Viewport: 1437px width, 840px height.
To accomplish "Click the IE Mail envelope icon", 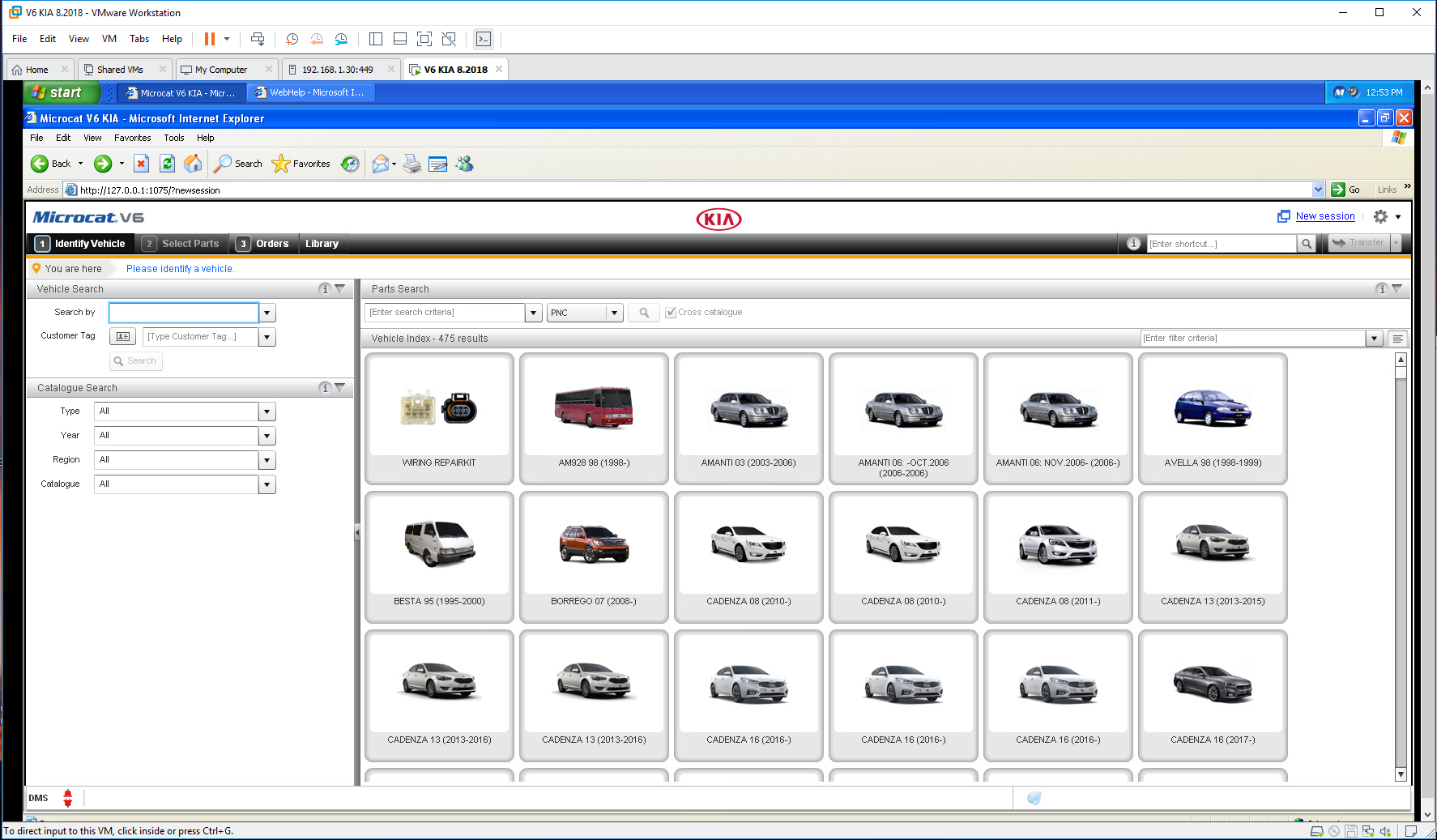I will click(x=381, y=164).
